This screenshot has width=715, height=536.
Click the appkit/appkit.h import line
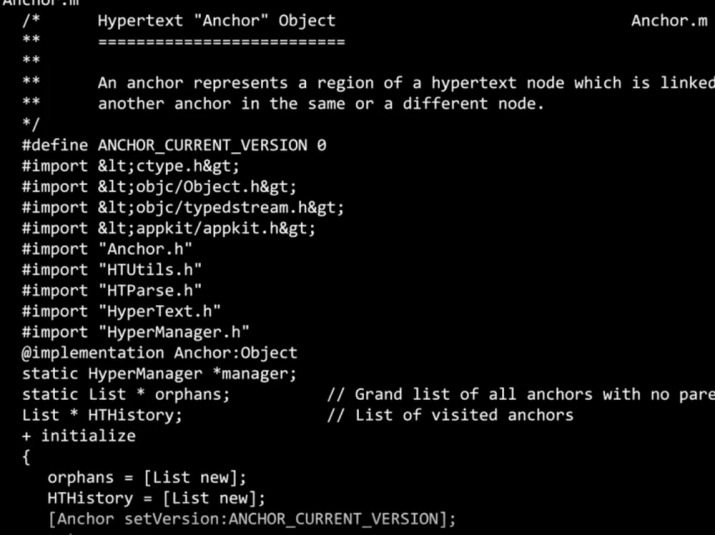[169, 228]
